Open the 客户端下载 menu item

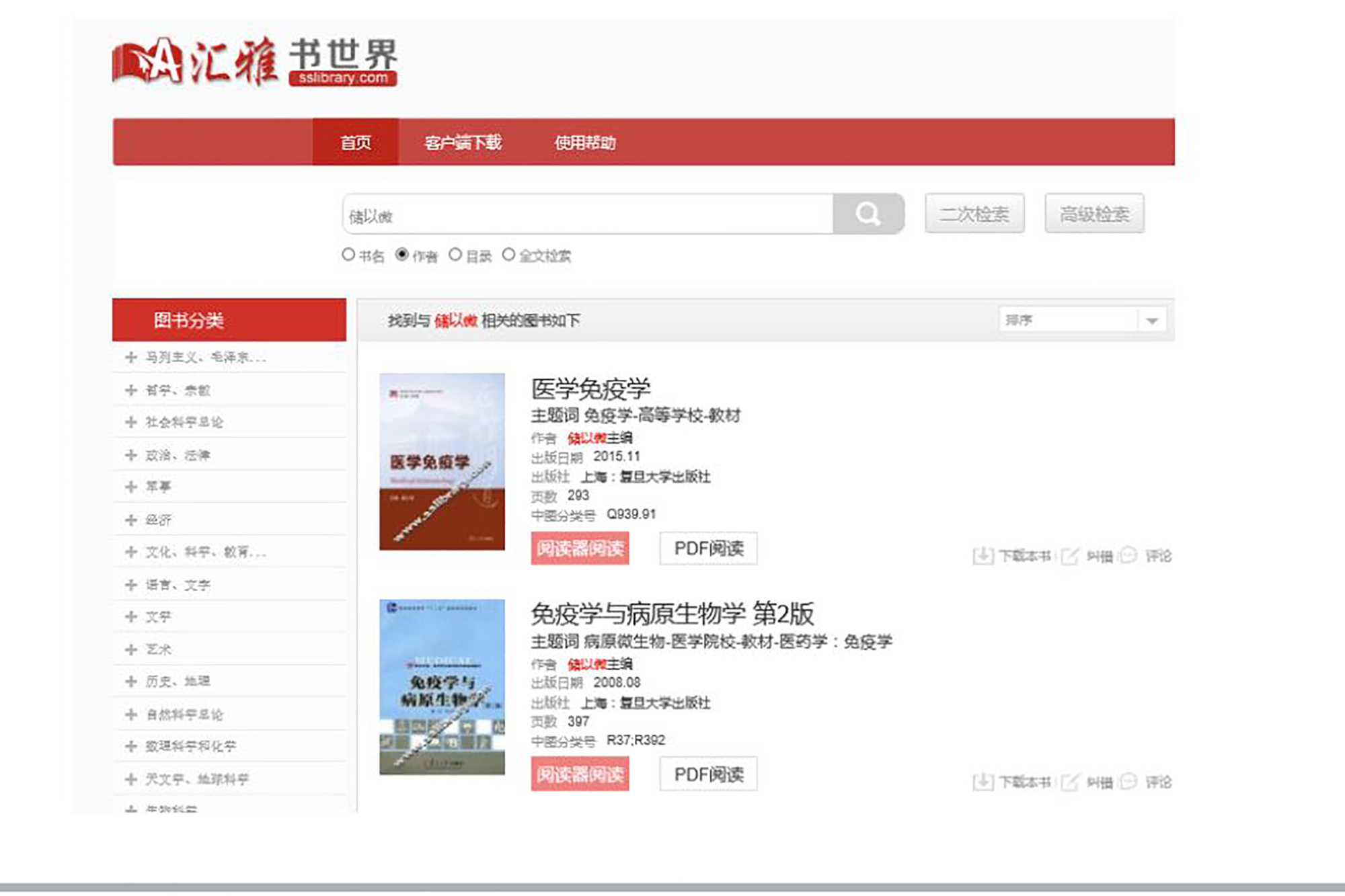coord(463,142)
